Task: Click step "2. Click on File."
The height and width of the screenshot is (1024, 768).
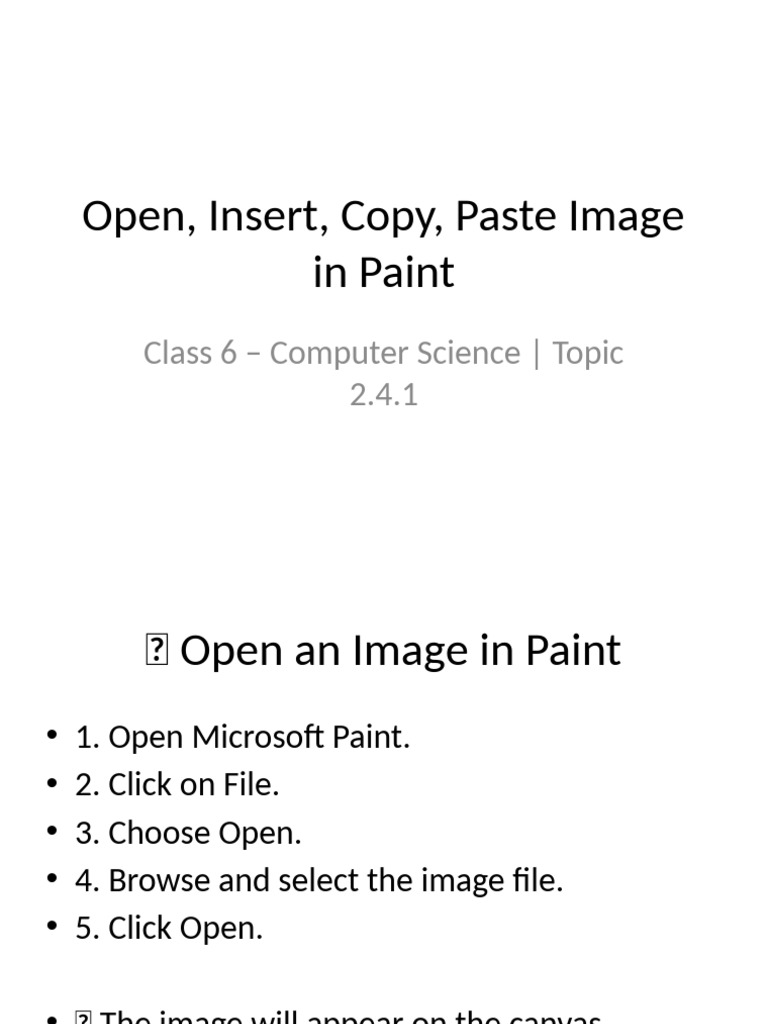Action: coord(177,786)
